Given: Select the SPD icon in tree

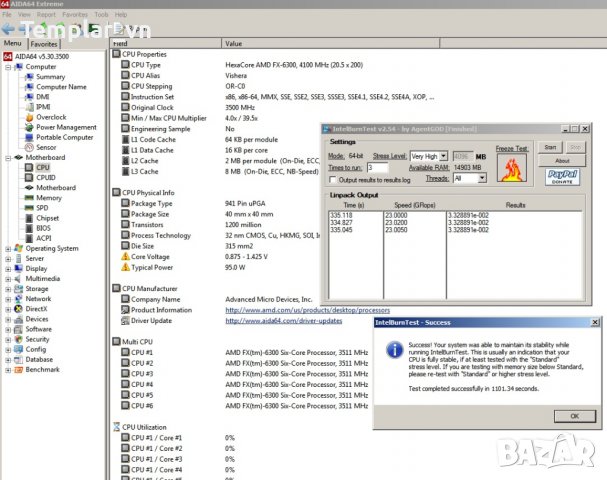Looking at the screenshot, I should click(x=29, y=207).
